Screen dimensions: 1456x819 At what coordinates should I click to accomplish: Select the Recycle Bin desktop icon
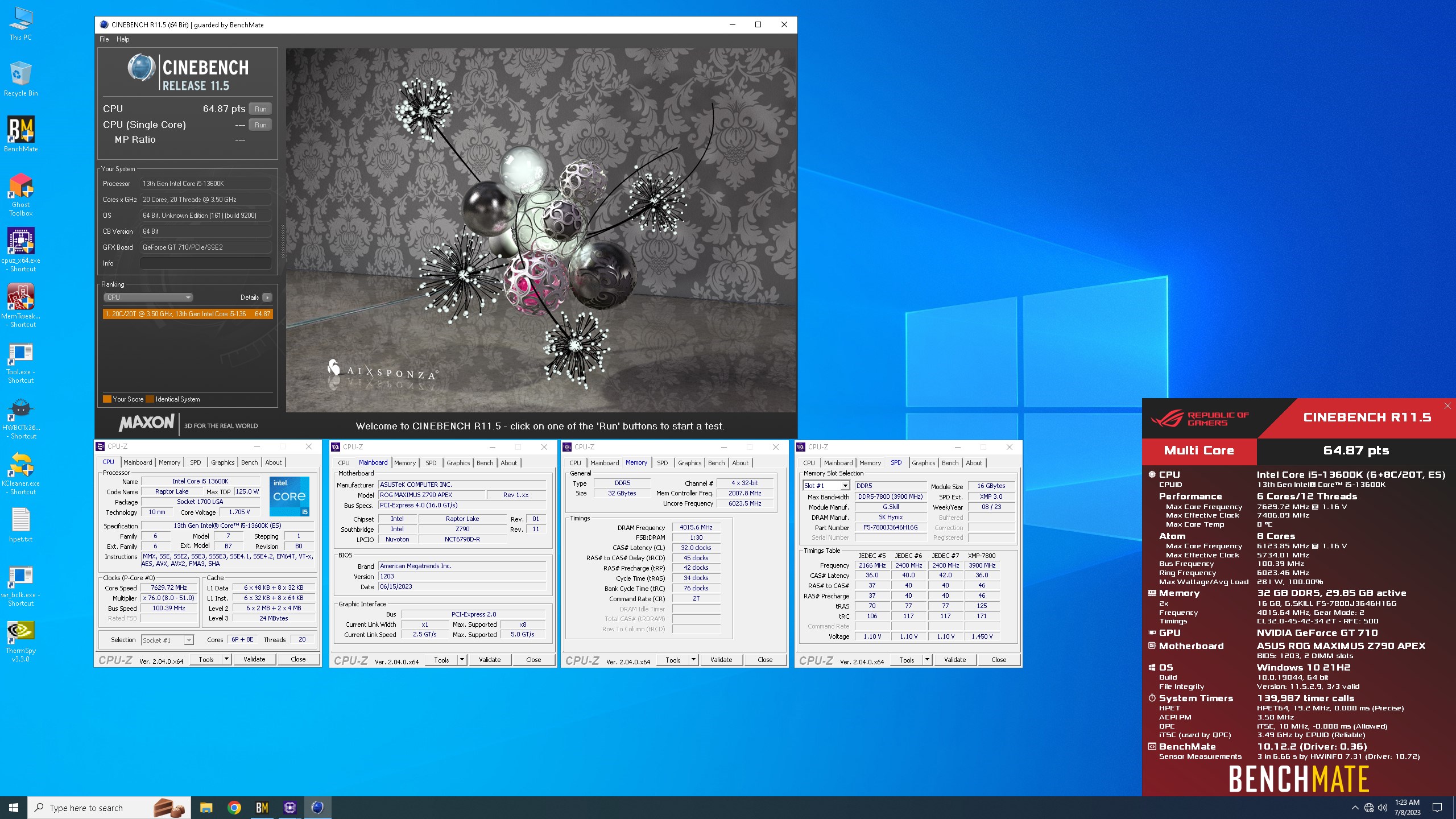click(20, 80)
